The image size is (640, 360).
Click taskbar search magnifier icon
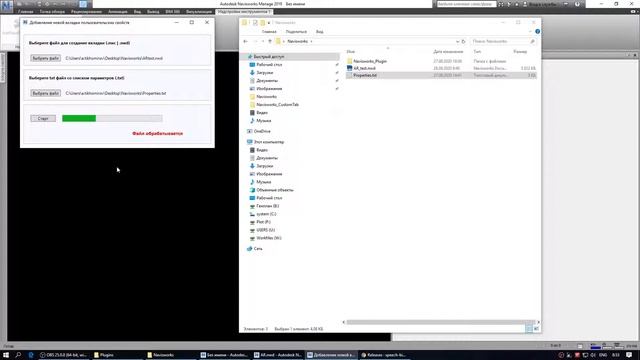pos(18,355)
